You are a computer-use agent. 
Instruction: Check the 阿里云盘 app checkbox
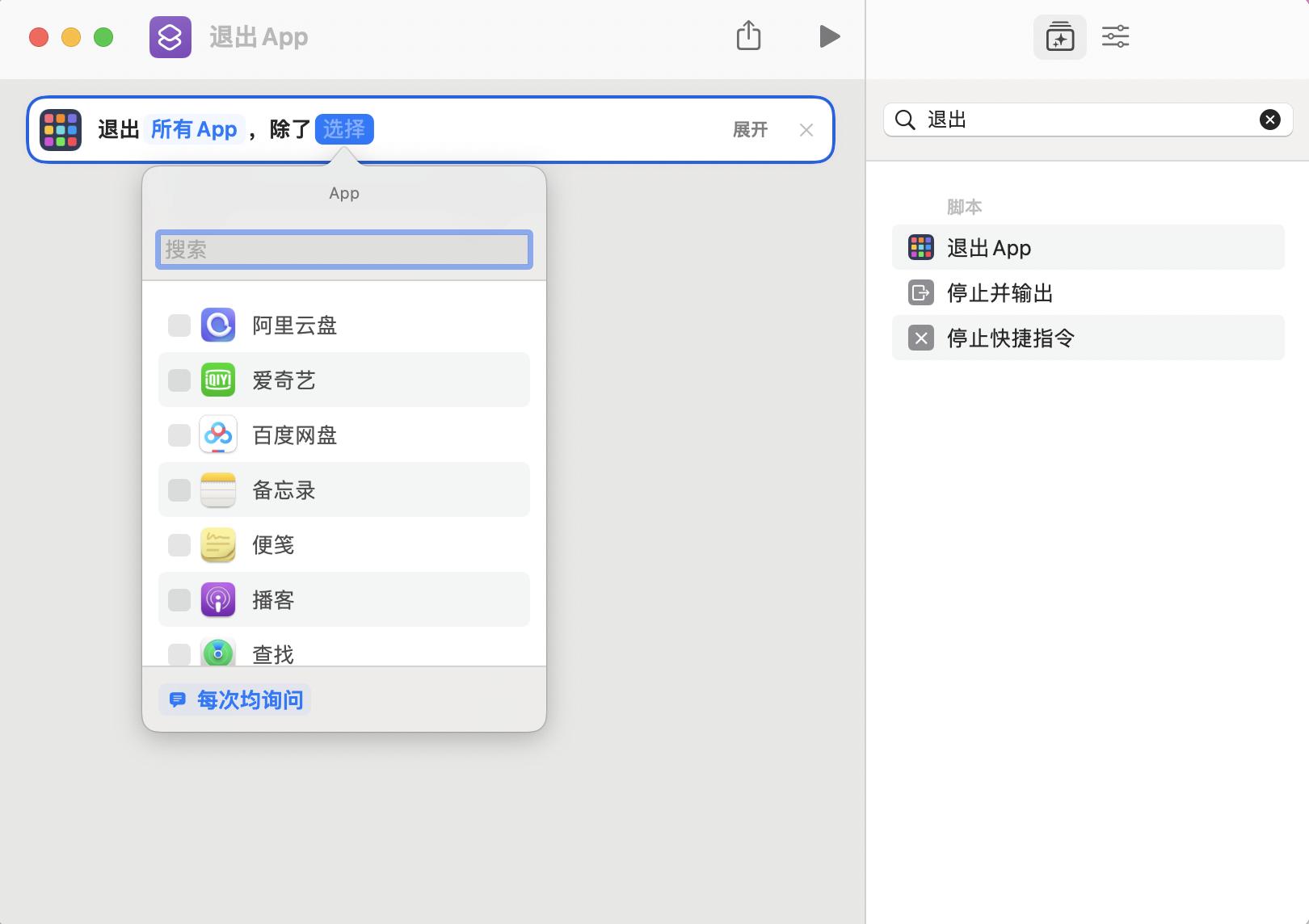pos(179,325)
